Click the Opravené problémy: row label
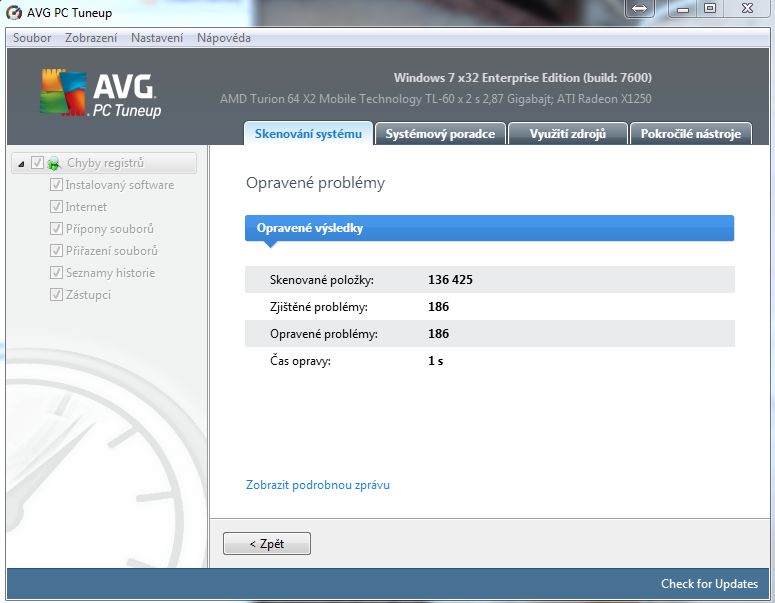 tap(324, 334)
